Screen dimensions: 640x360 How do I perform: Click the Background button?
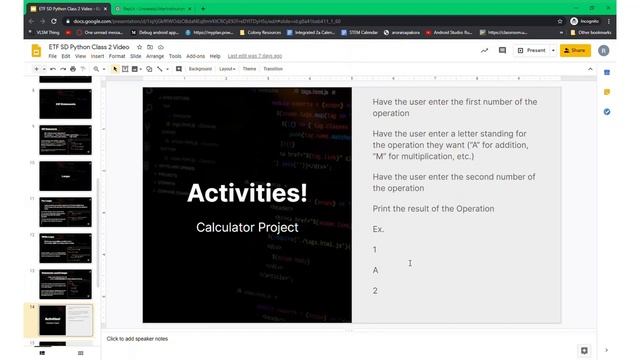coord(200,69)
